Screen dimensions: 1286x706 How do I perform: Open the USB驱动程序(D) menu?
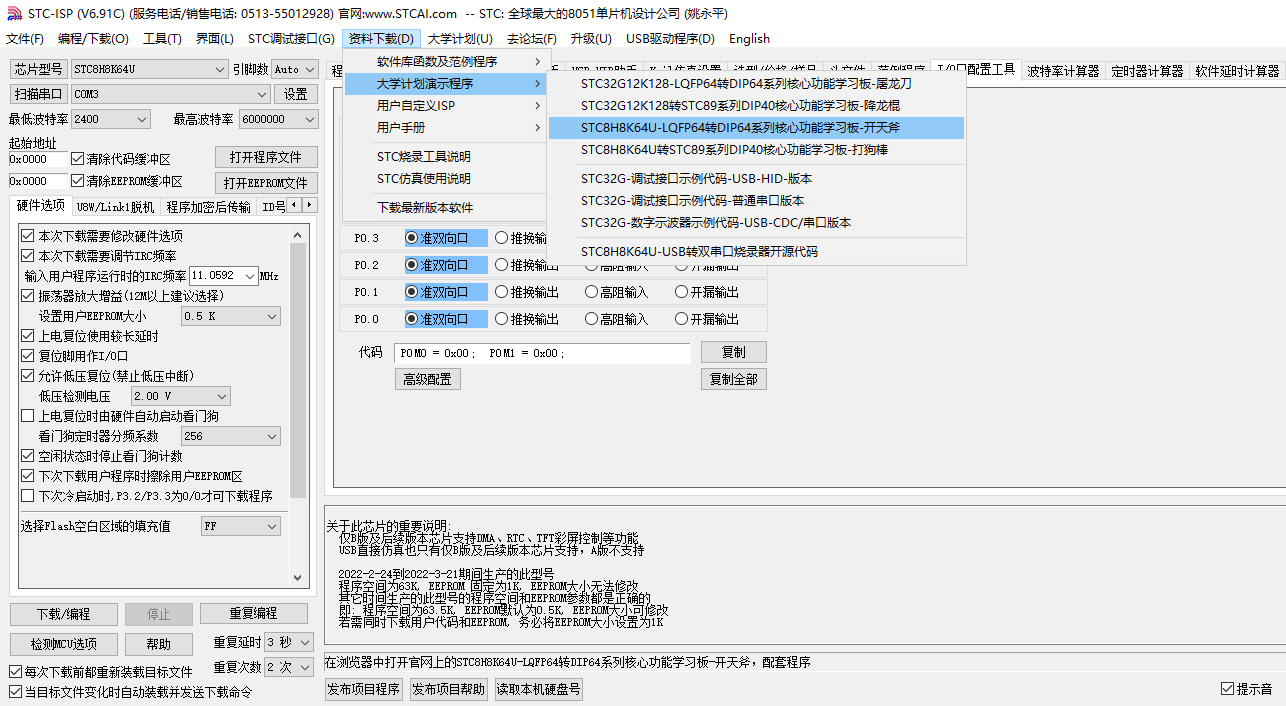(670, 39)
